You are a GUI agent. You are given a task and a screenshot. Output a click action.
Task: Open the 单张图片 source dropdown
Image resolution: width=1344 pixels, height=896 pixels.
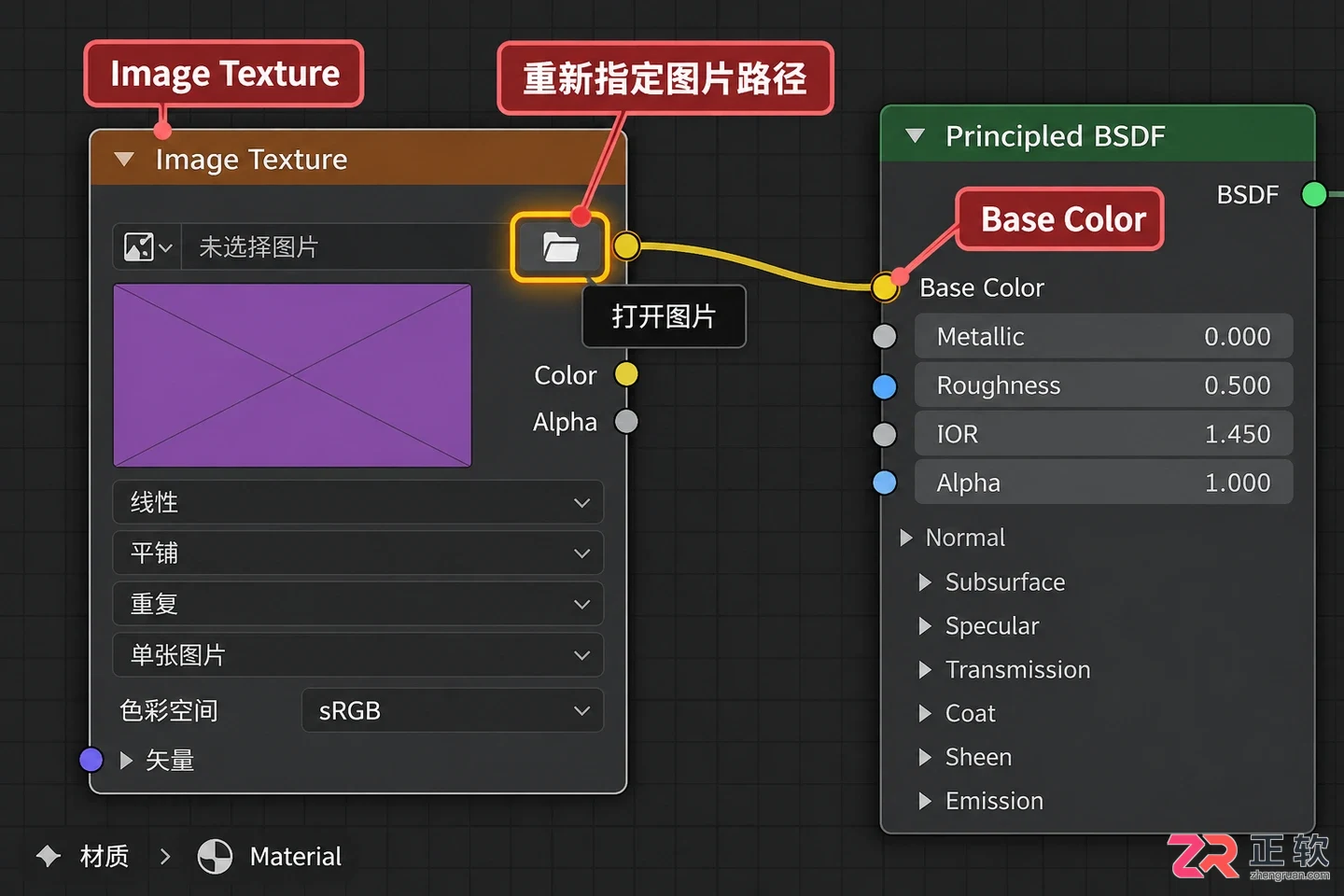point(358,655)
